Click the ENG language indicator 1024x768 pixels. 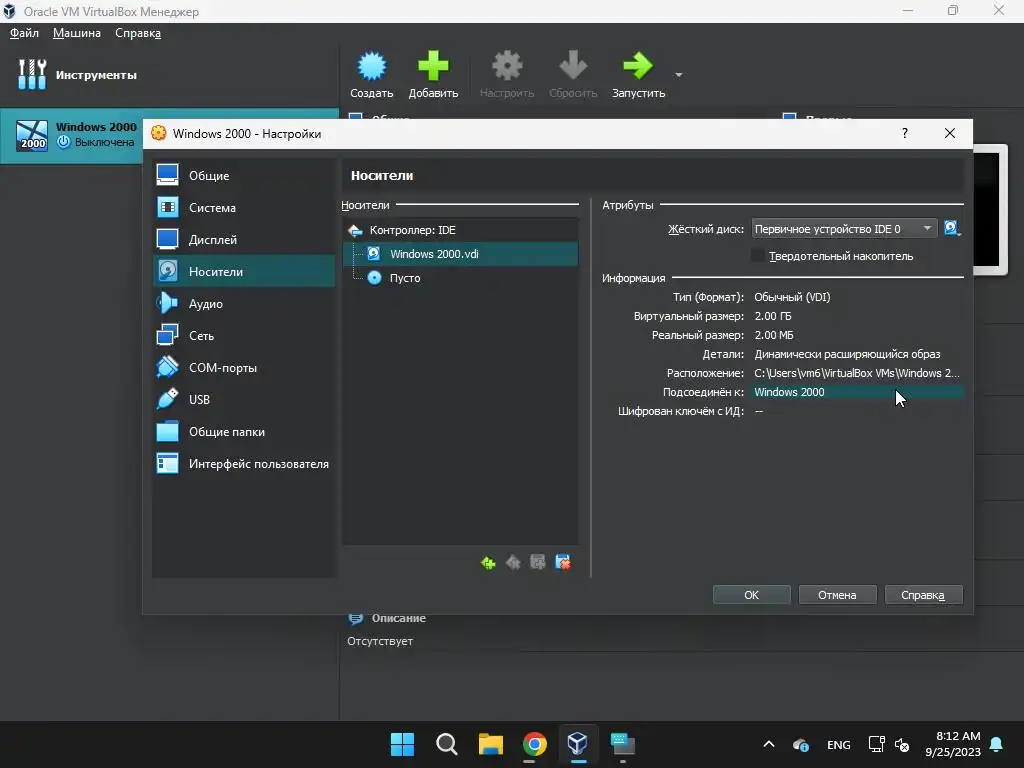(x=839, y=744)
